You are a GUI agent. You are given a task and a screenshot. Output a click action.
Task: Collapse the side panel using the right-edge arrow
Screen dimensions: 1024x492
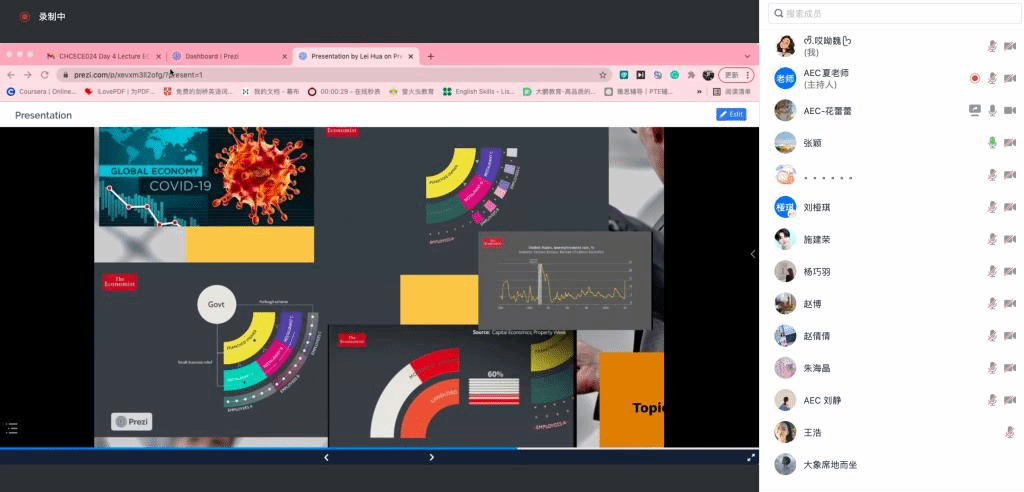pos(753,254)
